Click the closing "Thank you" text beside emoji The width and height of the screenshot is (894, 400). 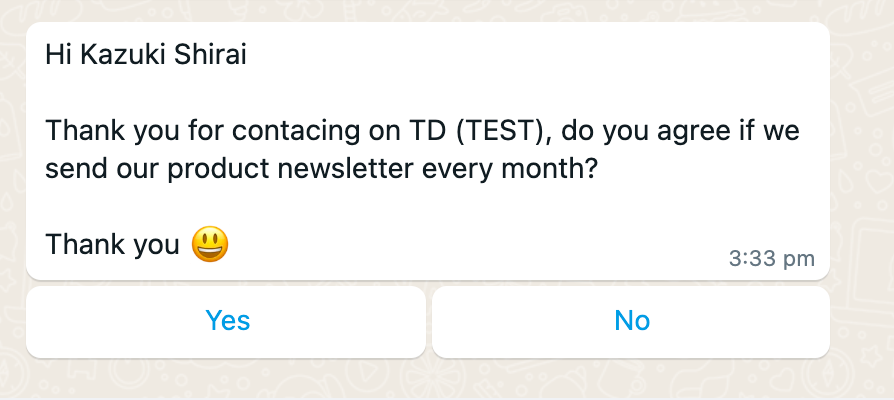pos(113,245)
